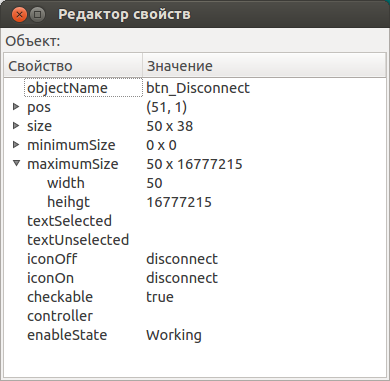Edit the btn_Disconnect value
390x381 pixels.
click(198, 88)
